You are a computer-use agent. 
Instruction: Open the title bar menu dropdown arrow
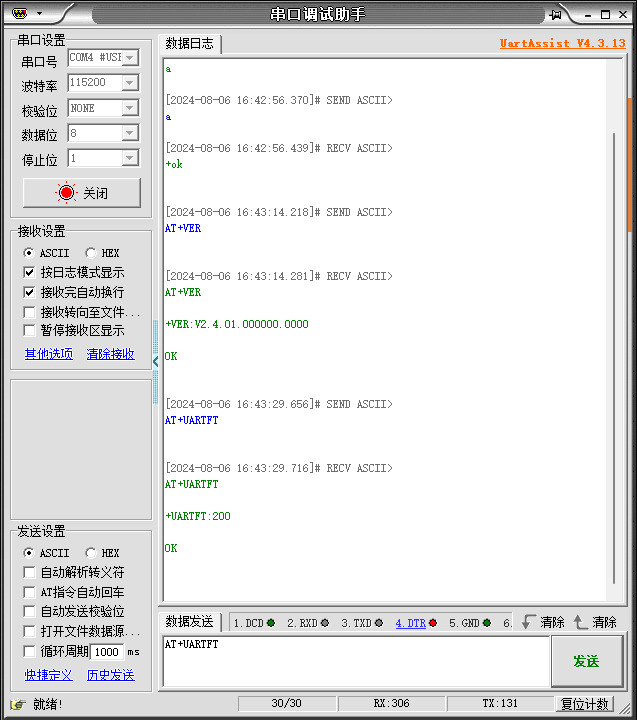click(39, 13)
